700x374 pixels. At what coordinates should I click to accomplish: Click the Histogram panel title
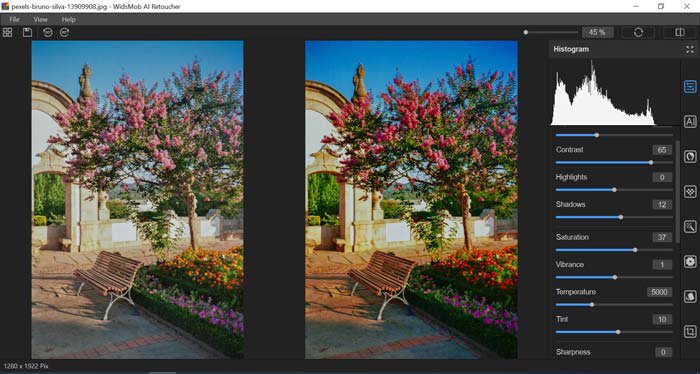pyautogui.click(x=571, y=49)
